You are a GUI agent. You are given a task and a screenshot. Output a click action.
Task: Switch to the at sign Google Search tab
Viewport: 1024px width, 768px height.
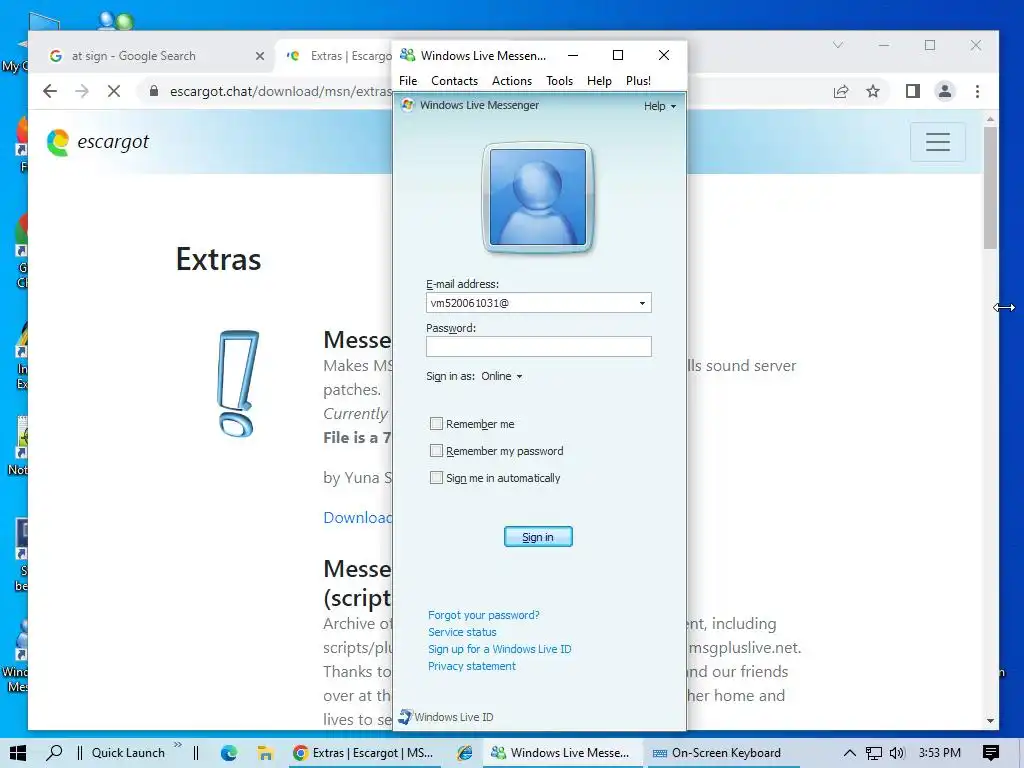click(133, 56)
